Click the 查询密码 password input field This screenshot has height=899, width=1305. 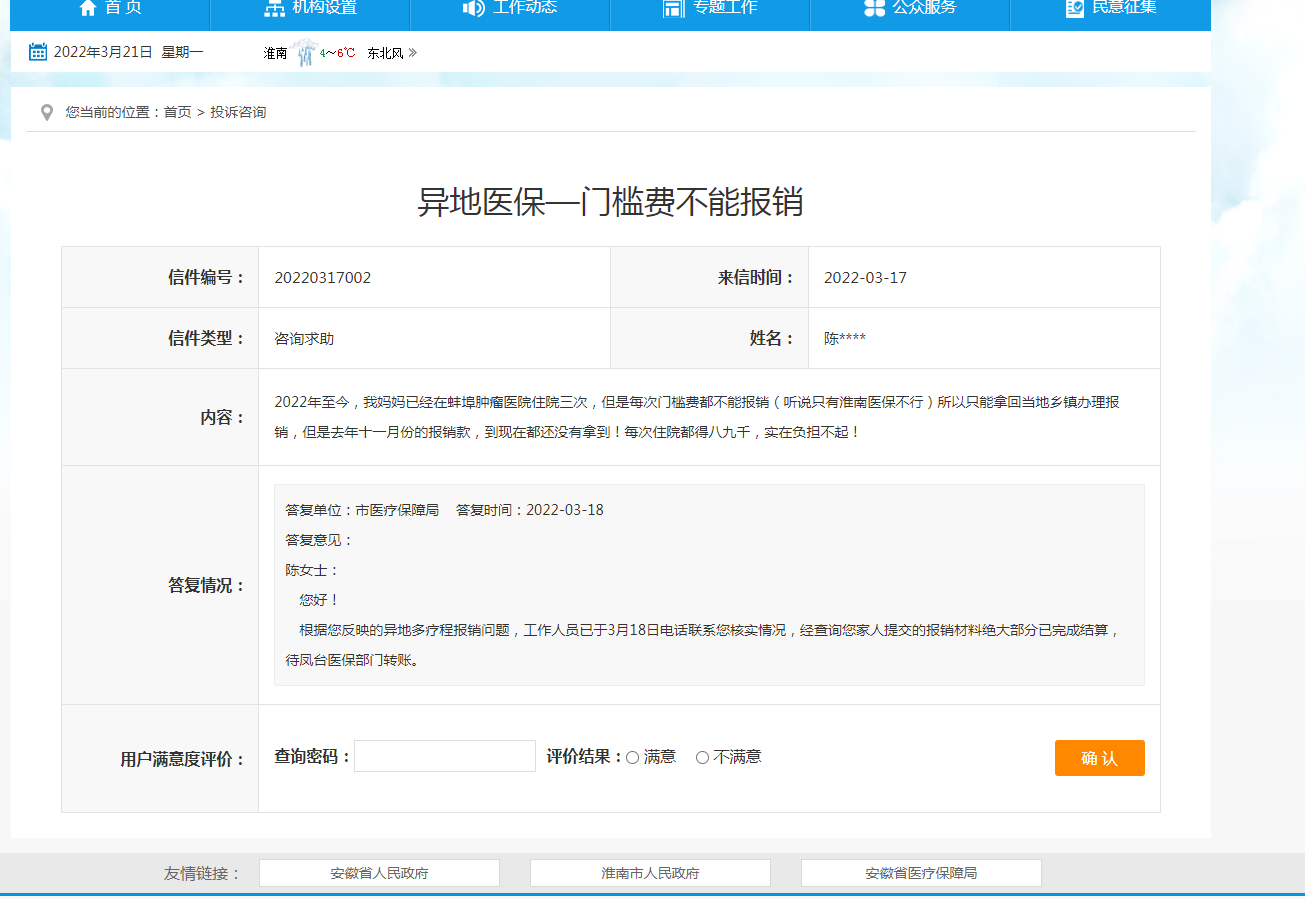444,756
